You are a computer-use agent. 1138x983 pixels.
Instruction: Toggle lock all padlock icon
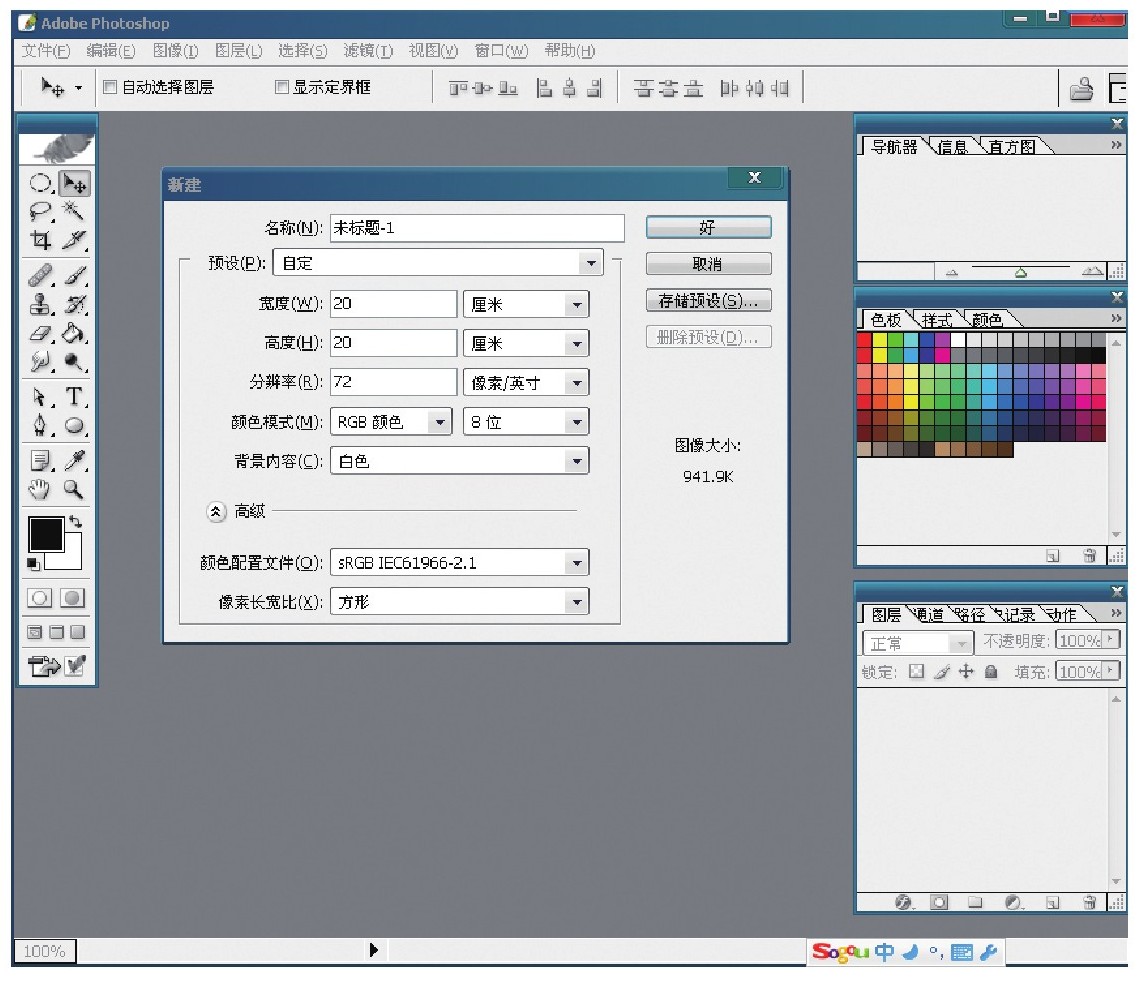click(991, 672)
